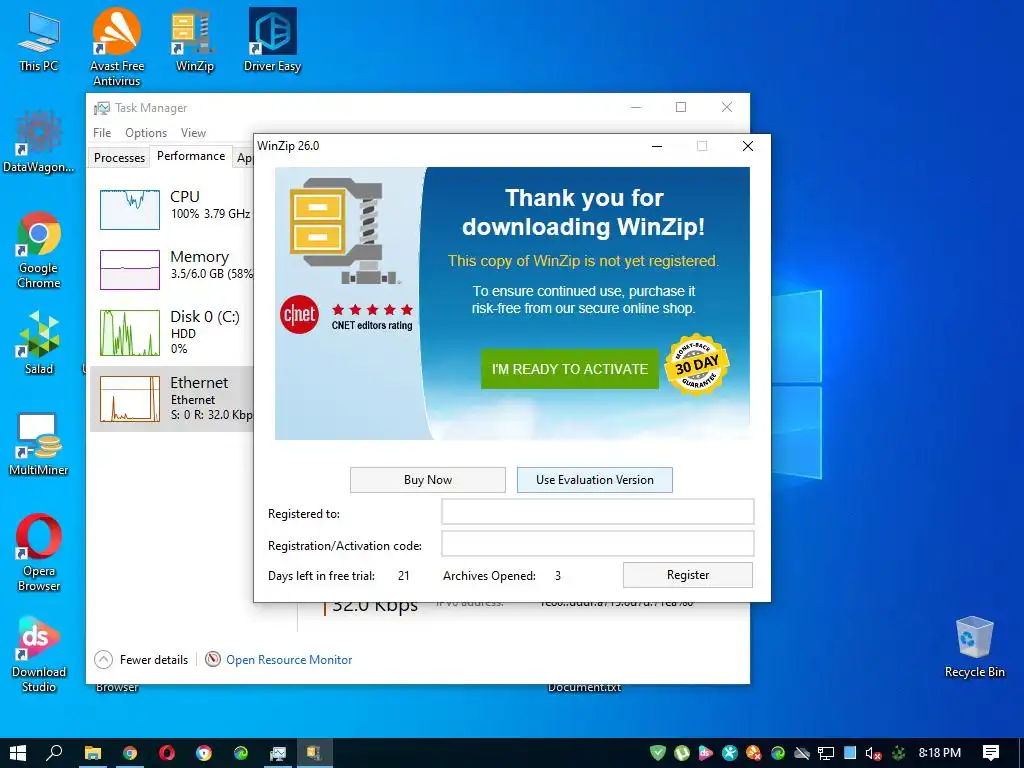Screen dimensions: 1024x768
Task: Click the Salad tray icon
Action: pyautogui.click(x=899, y=753)
